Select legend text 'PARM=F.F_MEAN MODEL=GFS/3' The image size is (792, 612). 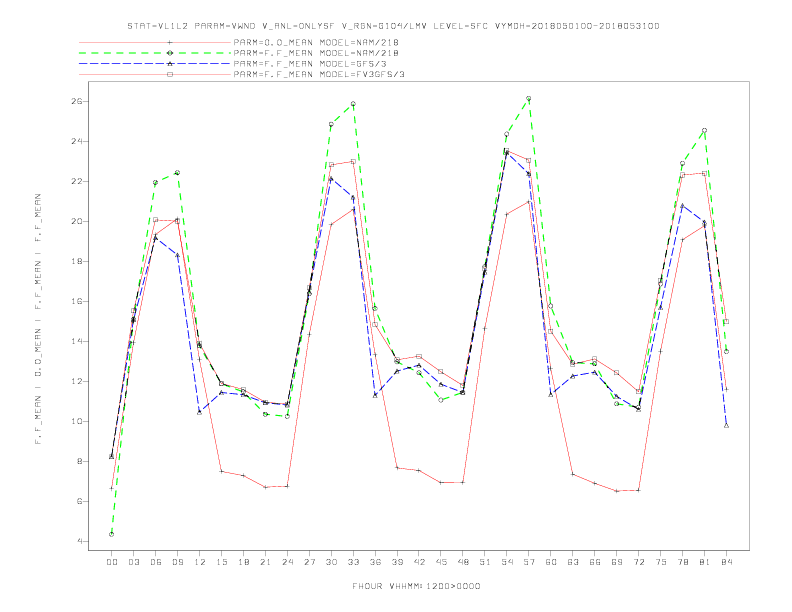click(x=310, y=64)
